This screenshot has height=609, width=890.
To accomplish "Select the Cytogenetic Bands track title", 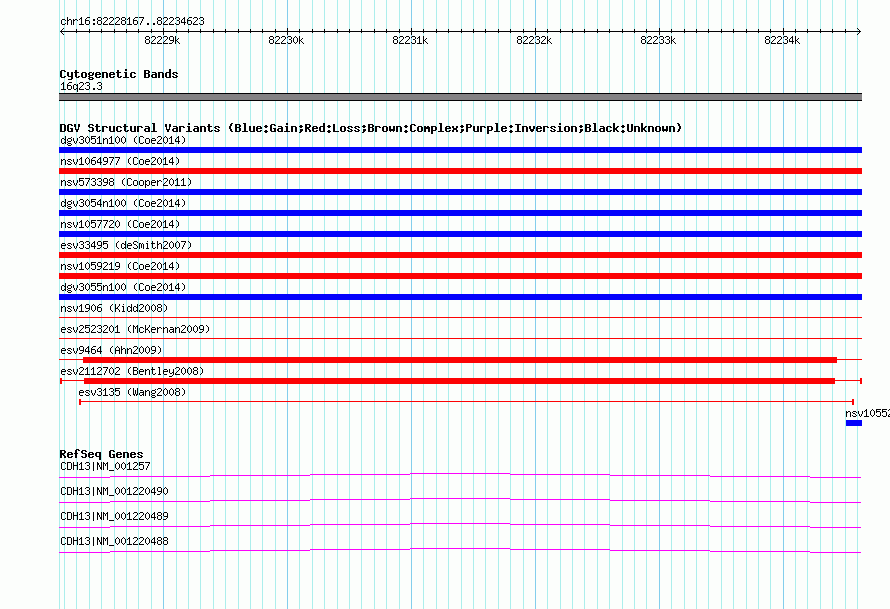I will click(x=119, y=74).
